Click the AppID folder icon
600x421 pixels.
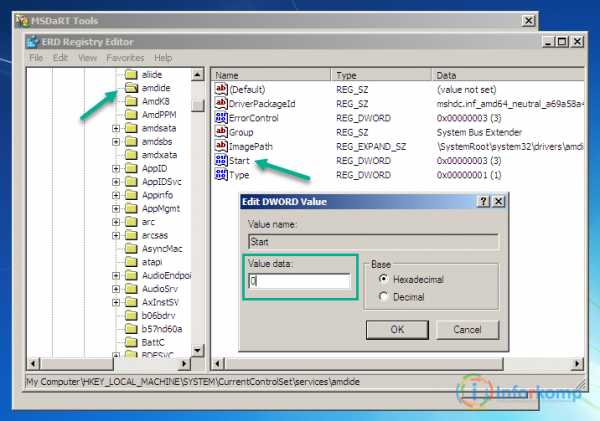click(131, 168)
